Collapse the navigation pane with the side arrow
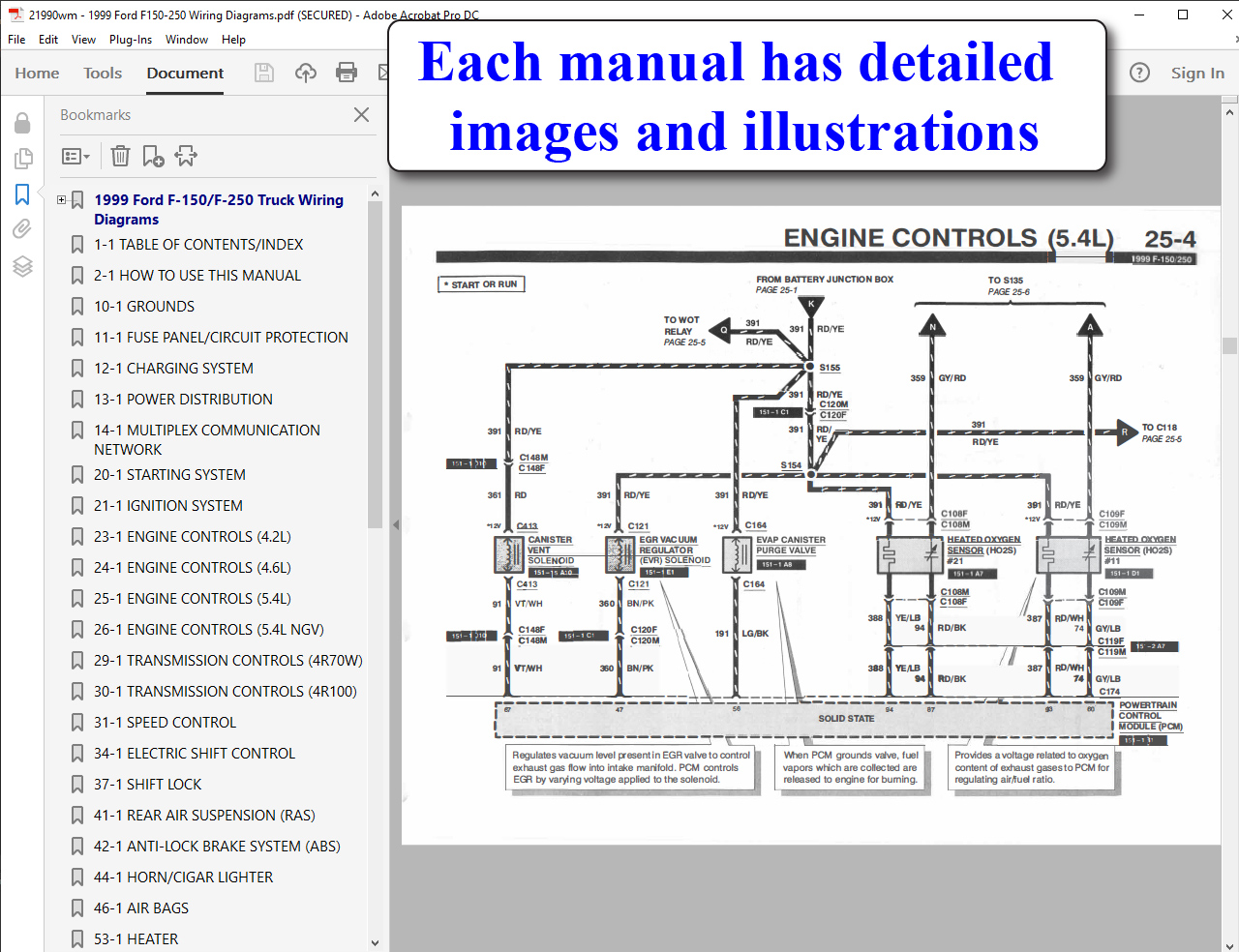Viewport: 1239px width, 952px height. [x=395, y=524]
